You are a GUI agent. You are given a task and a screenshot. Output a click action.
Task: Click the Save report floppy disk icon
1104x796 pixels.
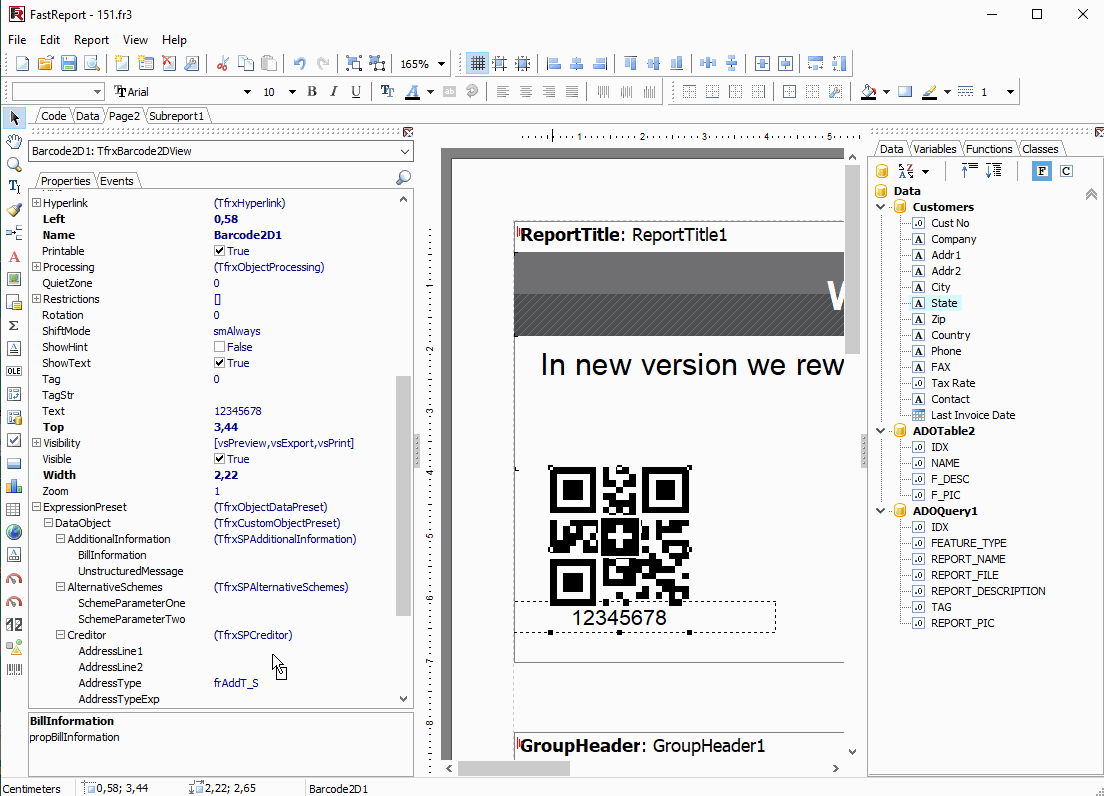point(68,63)
